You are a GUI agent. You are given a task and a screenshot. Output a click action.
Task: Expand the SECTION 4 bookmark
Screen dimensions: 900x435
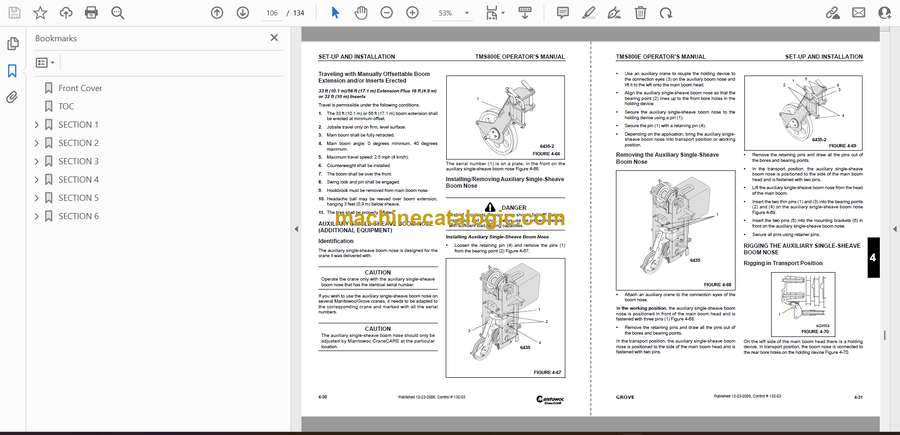37,180
